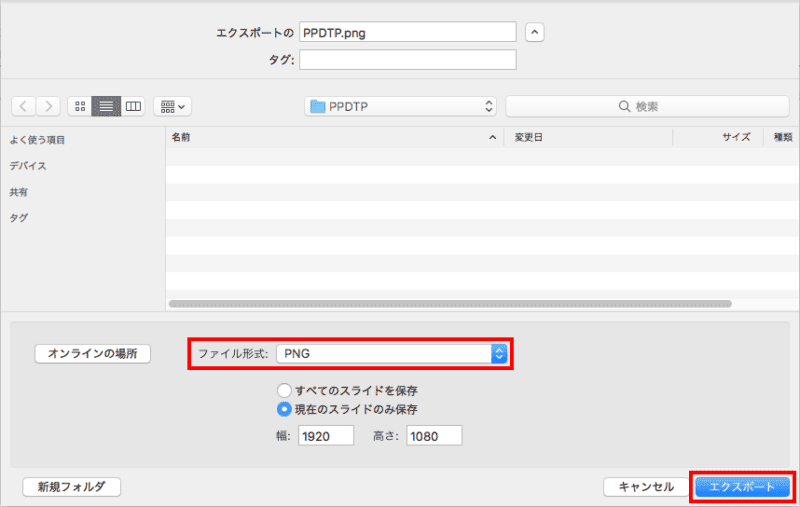
Task: Go back with the left arrow button
Action: [x=23, y=106]
